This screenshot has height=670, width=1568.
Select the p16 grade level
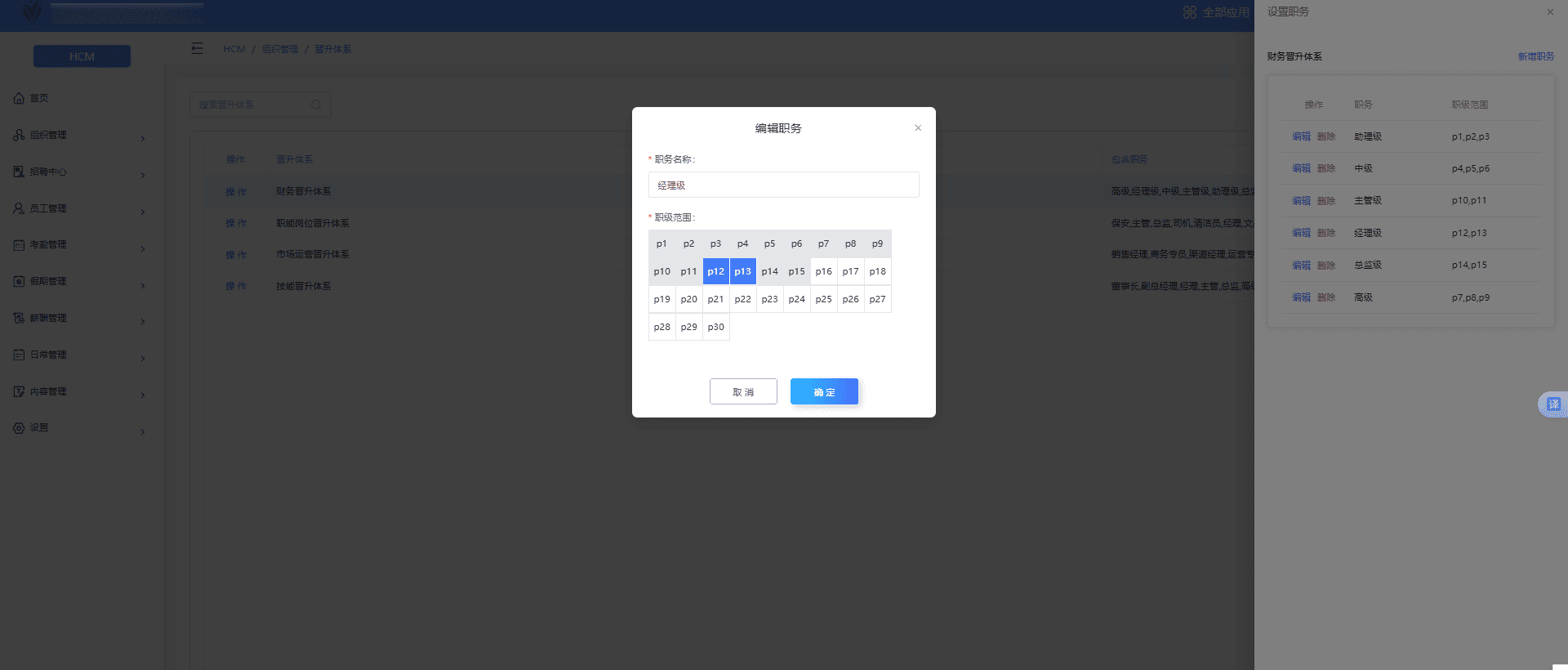point(823,271)
